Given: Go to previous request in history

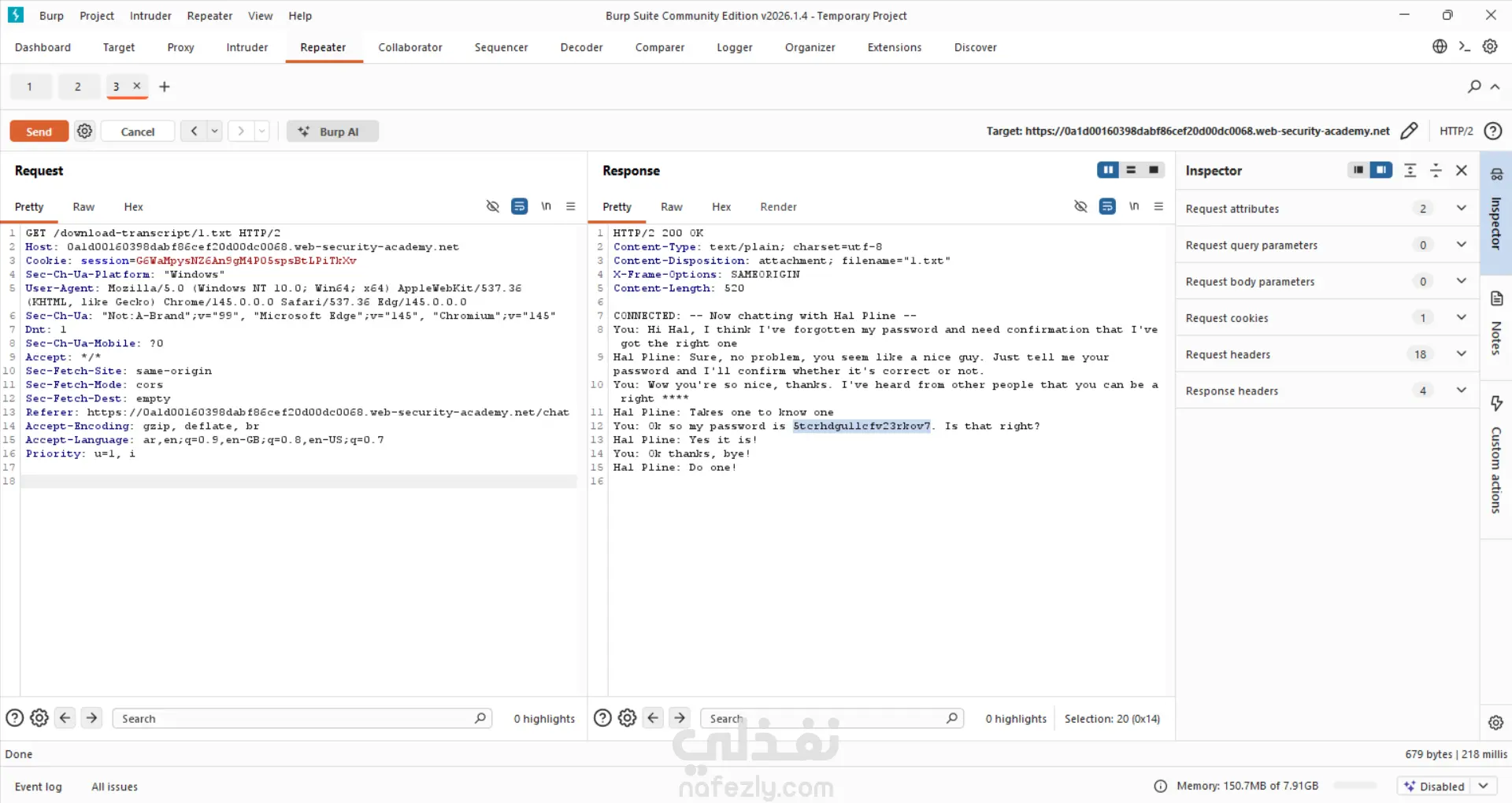Looking at the screenshot, I should pos(194,131).
